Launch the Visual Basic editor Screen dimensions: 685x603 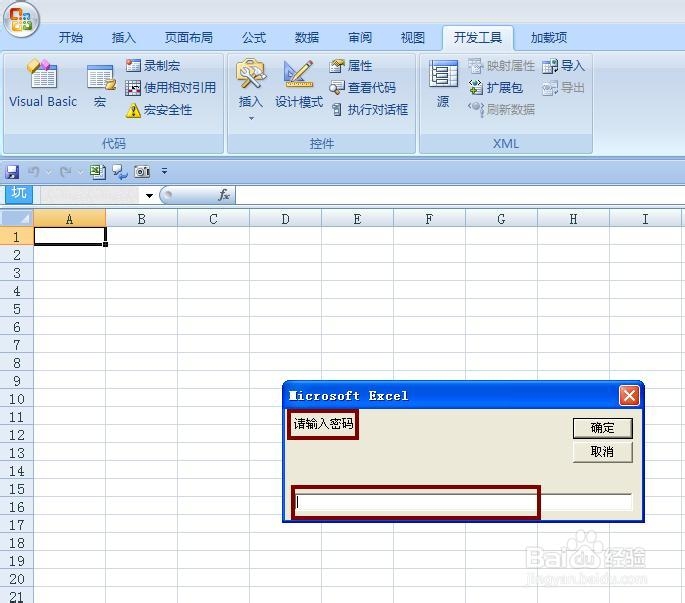coord(43,83)
